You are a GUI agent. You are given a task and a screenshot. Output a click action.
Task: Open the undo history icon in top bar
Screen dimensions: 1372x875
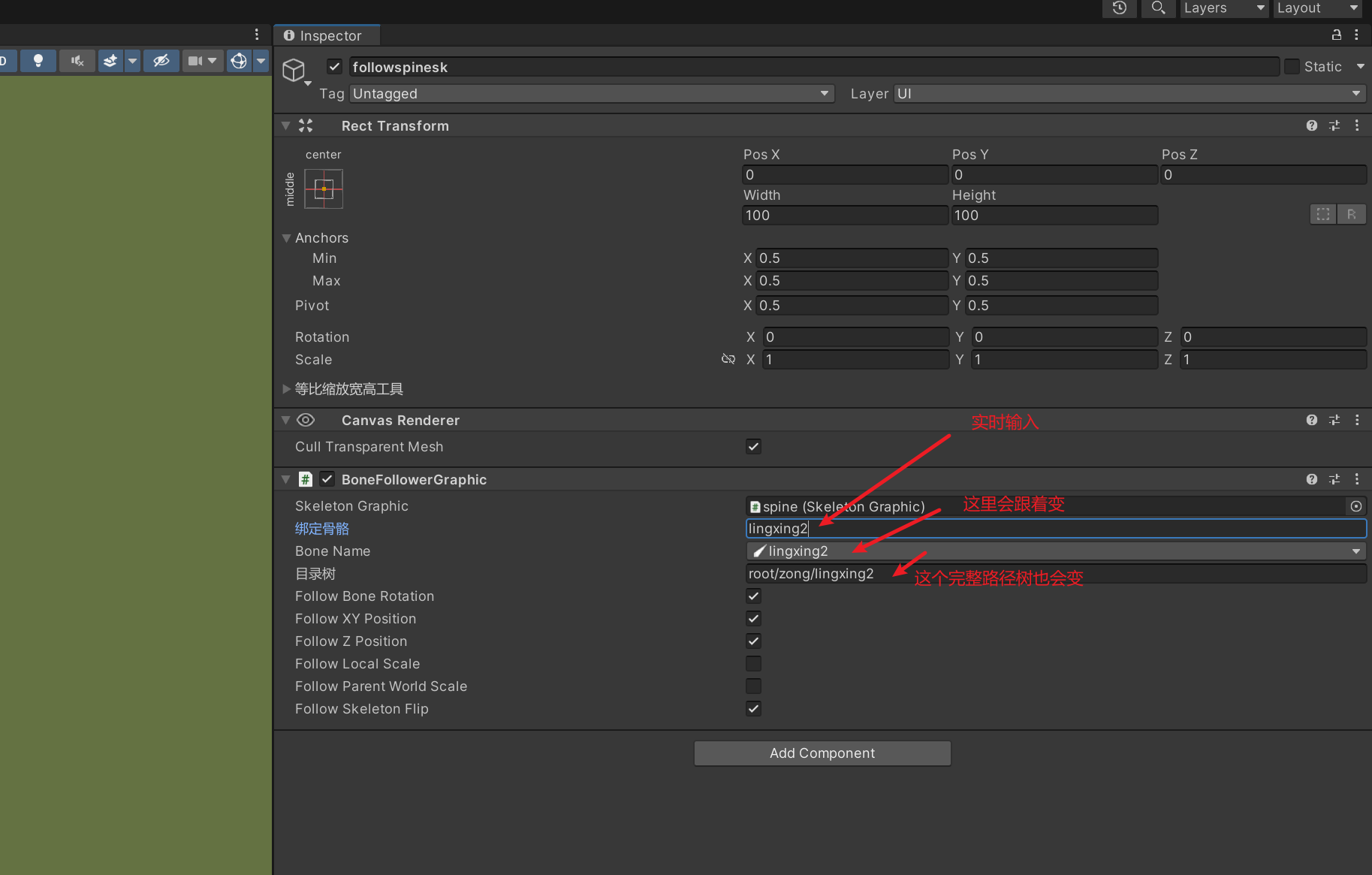pyautogui.click(x=1119, y=8)
